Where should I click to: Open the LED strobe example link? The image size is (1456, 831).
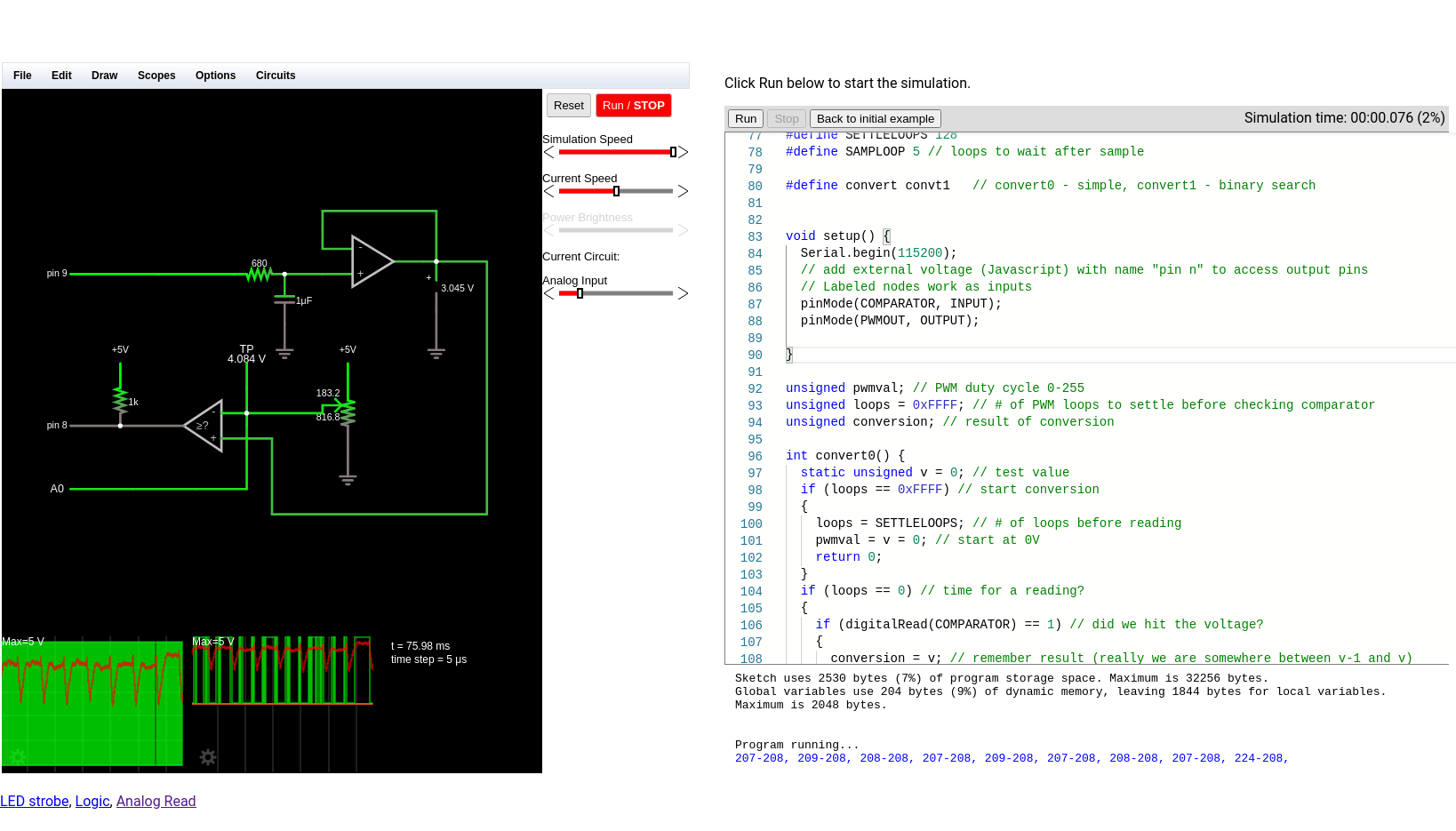[35, 801]
